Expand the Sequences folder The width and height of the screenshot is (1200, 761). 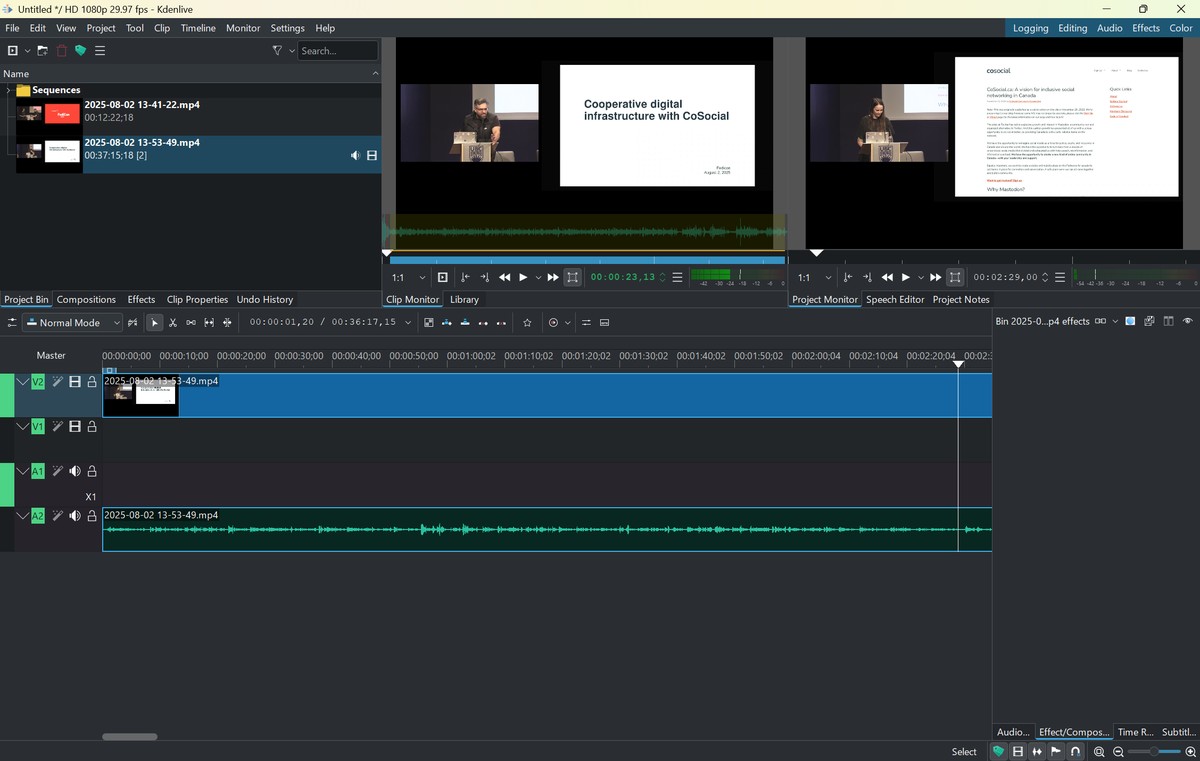click(8, 90)
